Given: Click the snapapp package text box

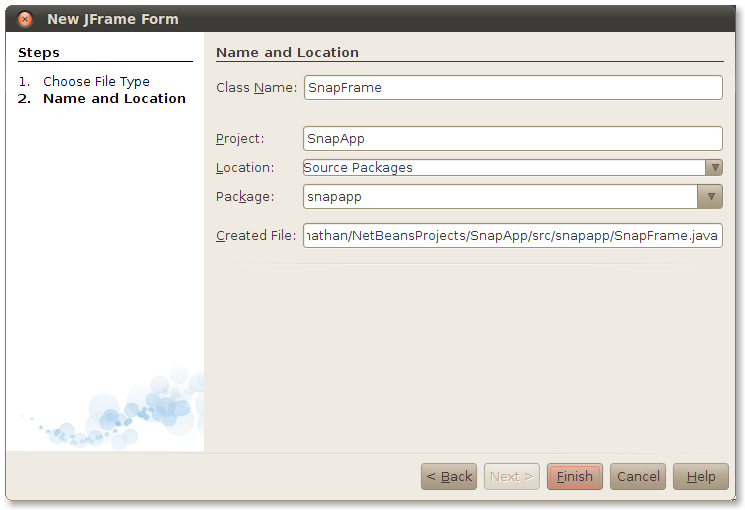Looking at the screenshot, I should pyautogui.click(x=499, y=197).
